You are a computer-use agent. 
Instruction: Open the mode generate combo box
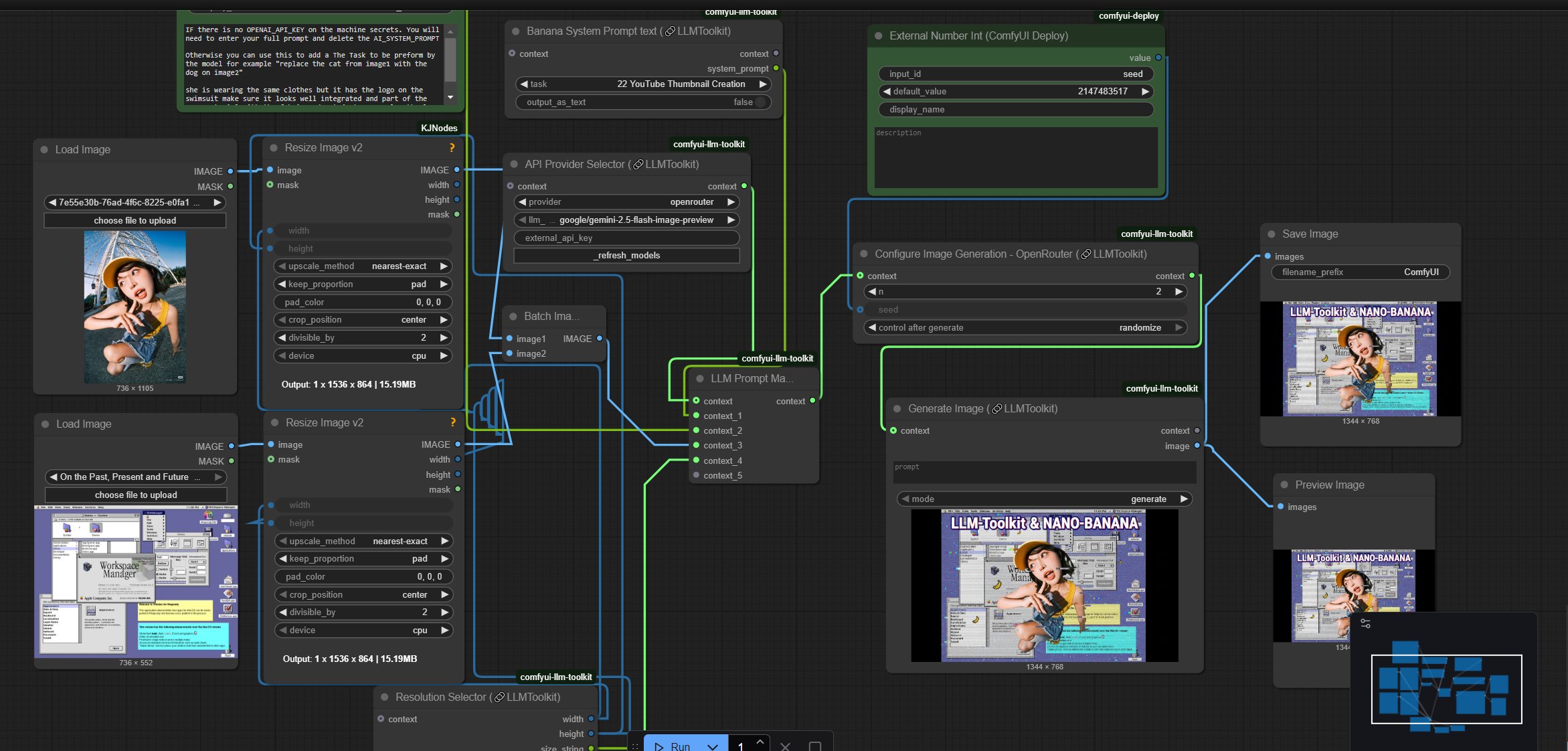coord(1044,499)
